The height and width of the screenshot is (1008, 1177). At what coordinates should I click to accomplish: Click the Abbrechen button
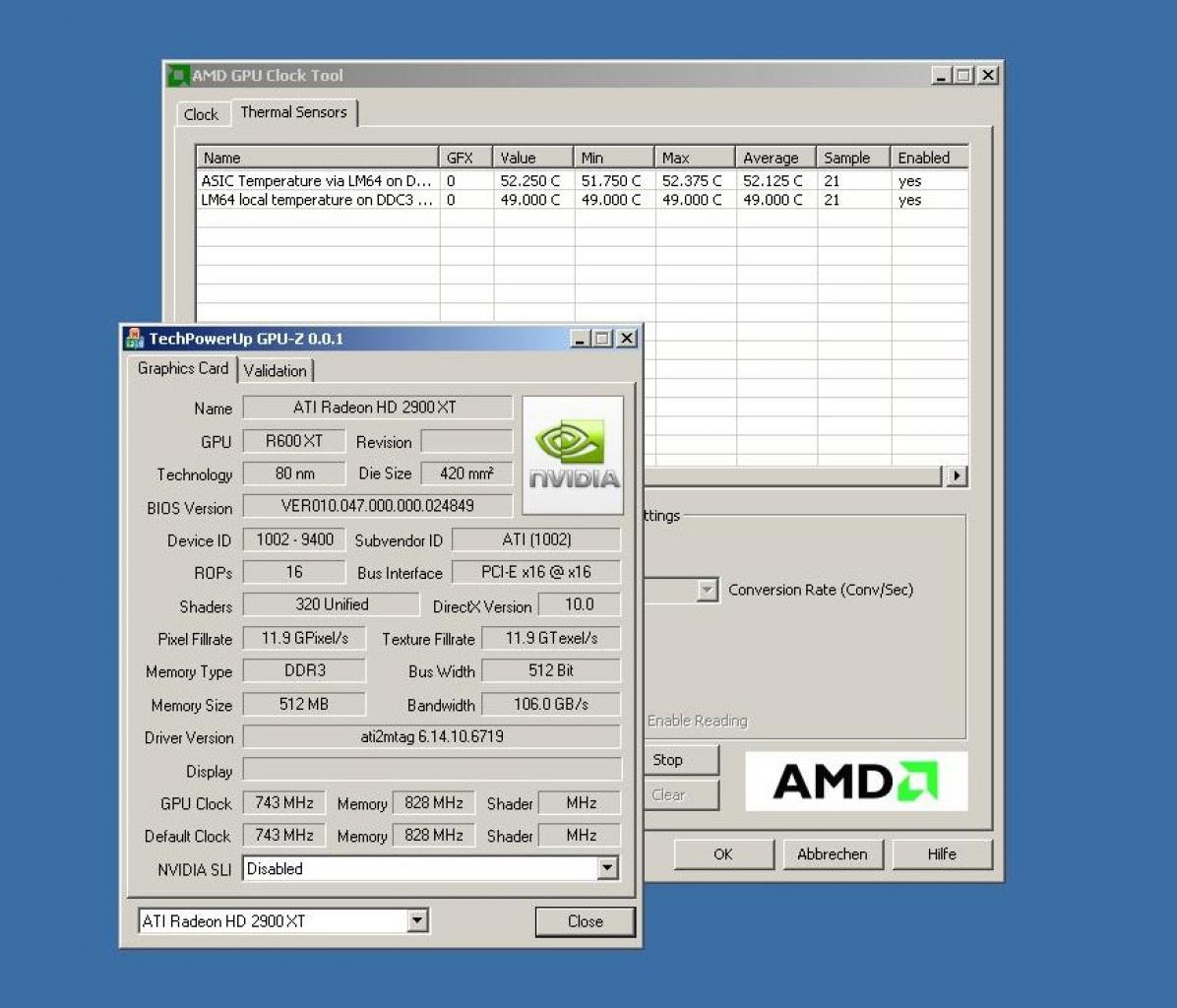coord(833,854)
